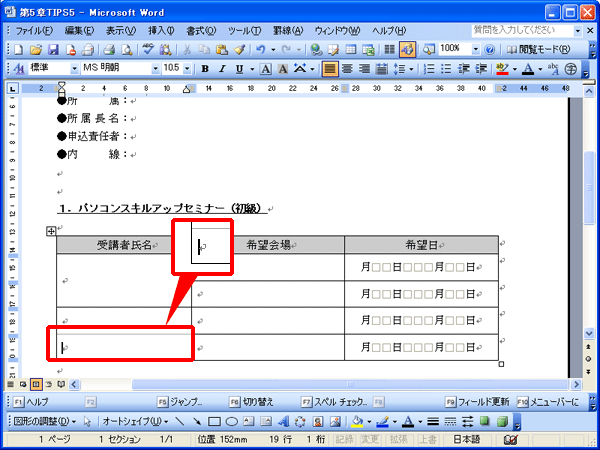This screenshot has width=600, height=450.
Task: Undo the last action
Action: [x=261, y=50]
